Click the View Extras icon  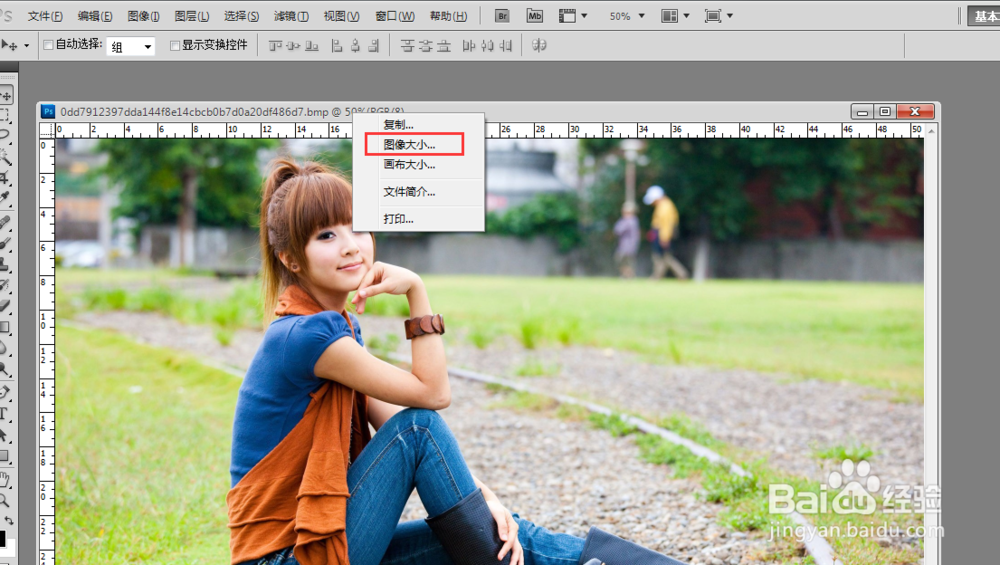click(567, 16)
